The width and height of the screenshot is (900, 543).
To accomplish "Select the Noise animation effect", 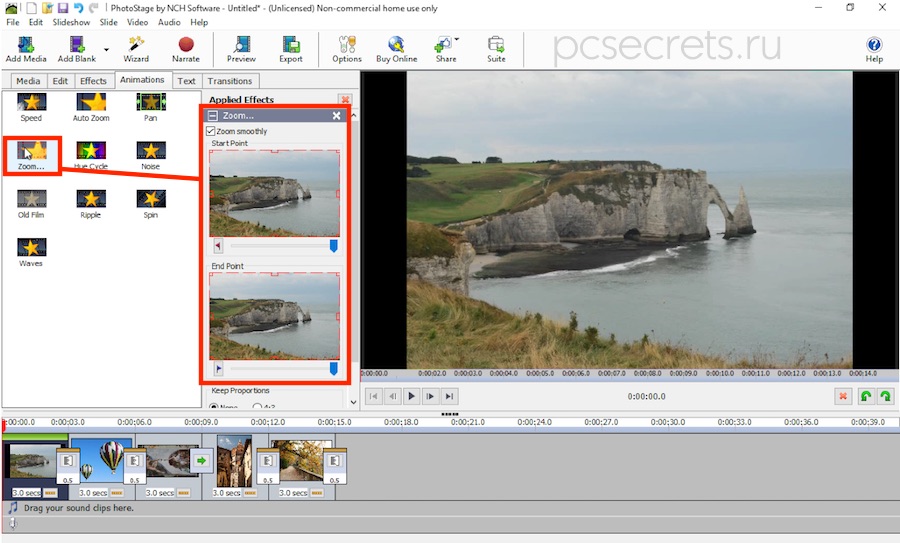I will 150,156.
